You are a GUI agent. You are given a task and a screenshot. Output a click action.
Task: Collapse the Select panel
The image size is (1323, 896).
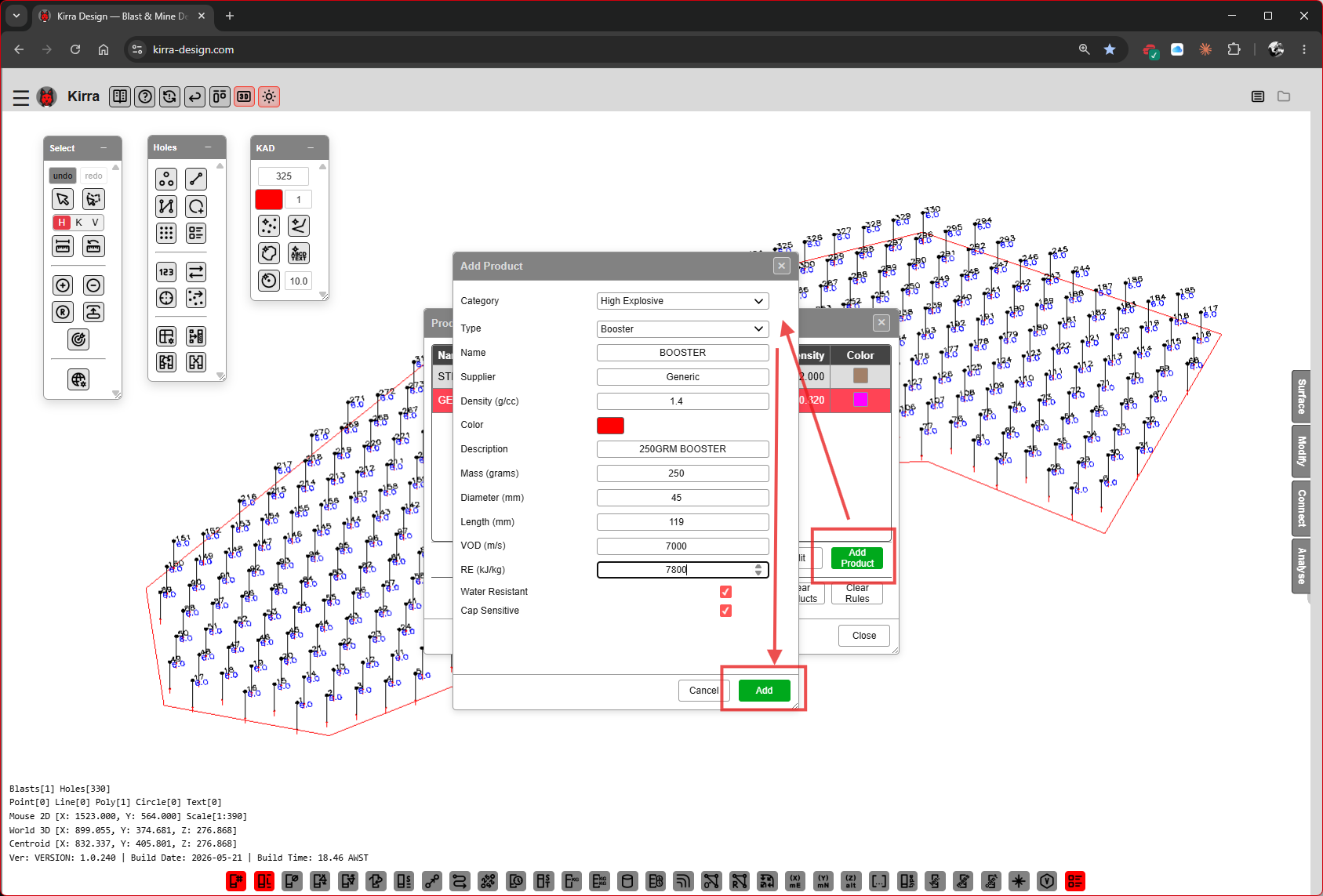click(x=104, y=148)
